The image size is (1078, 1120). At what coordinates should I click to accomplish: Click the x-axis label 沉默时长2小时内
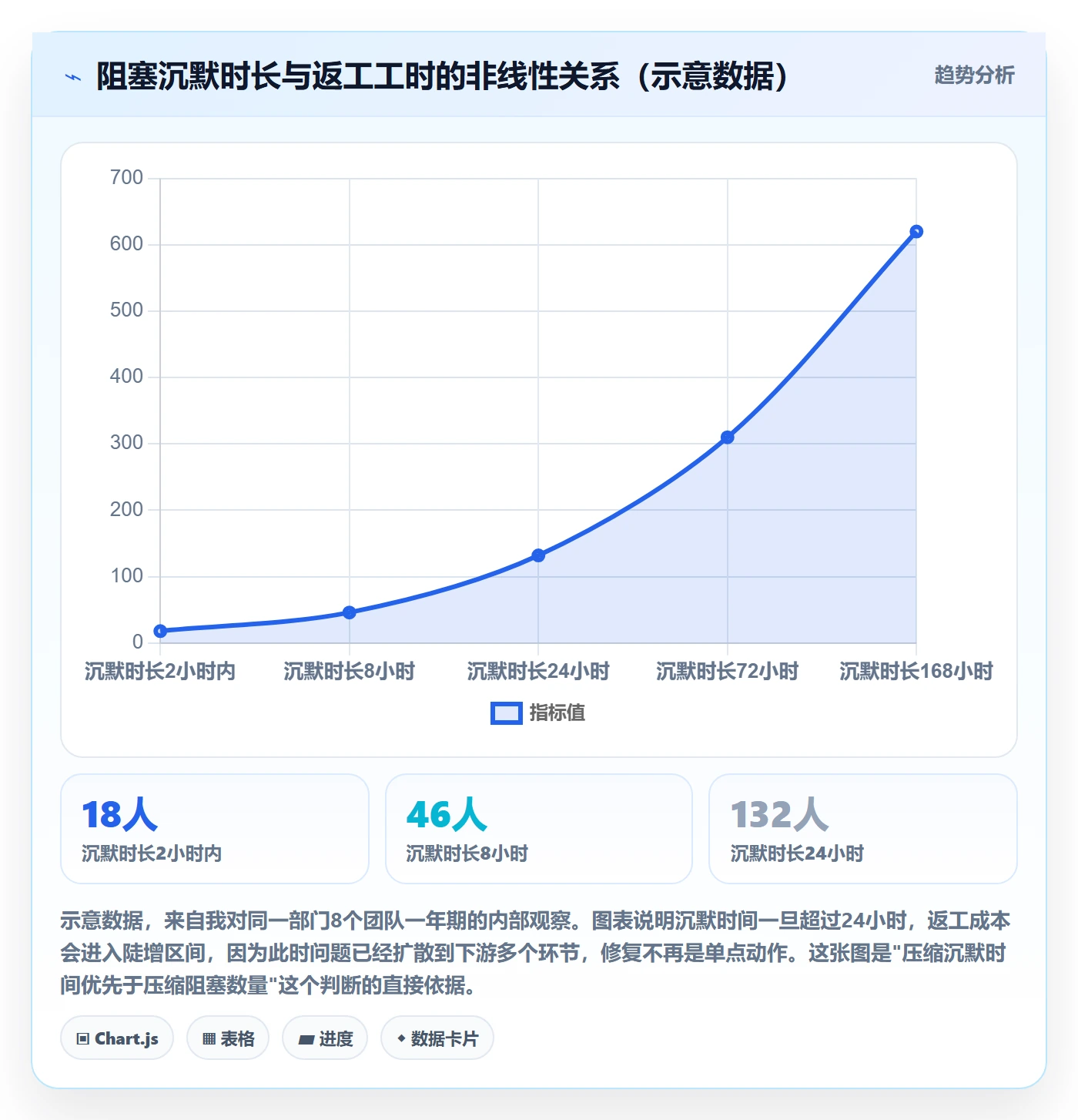click(x=160, y=672)
